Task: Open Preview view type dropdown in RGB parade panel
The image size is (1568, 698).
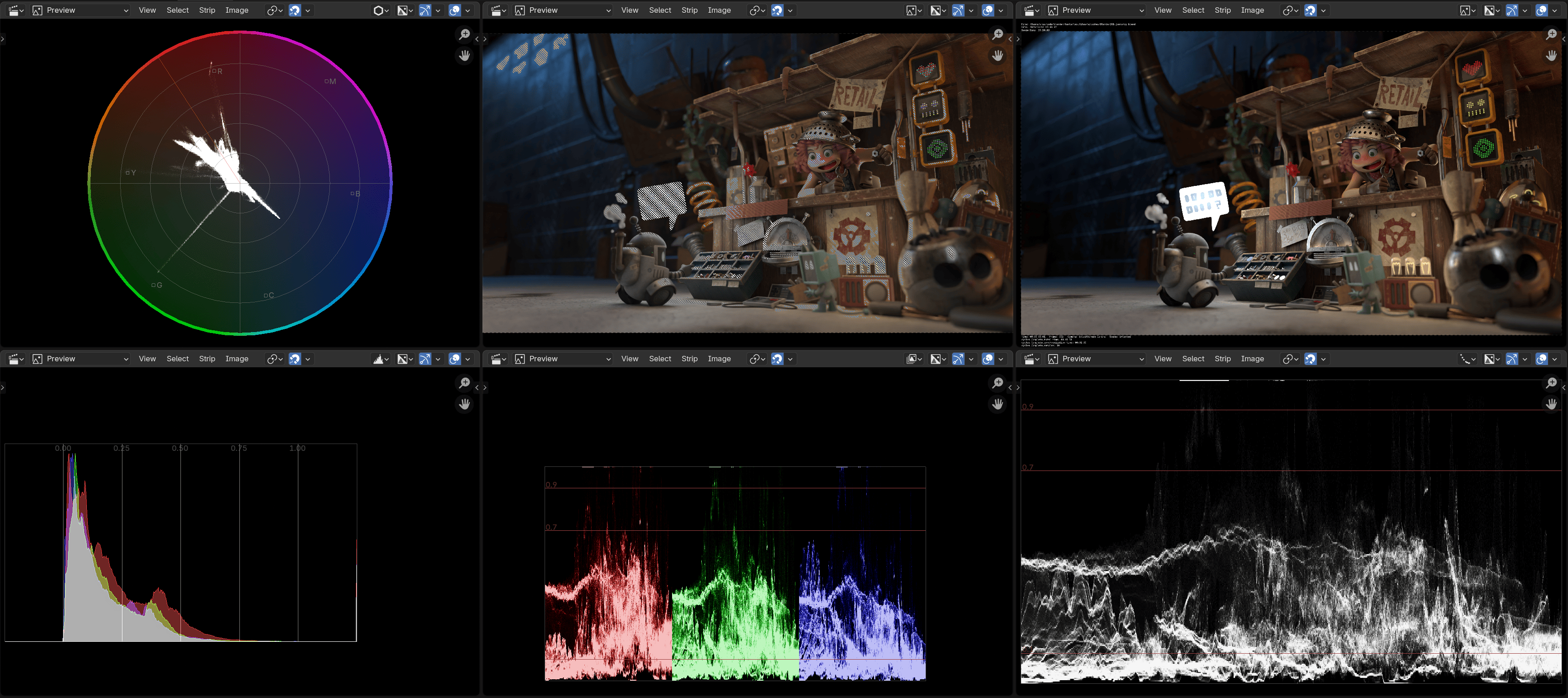Action: point(562,359)
